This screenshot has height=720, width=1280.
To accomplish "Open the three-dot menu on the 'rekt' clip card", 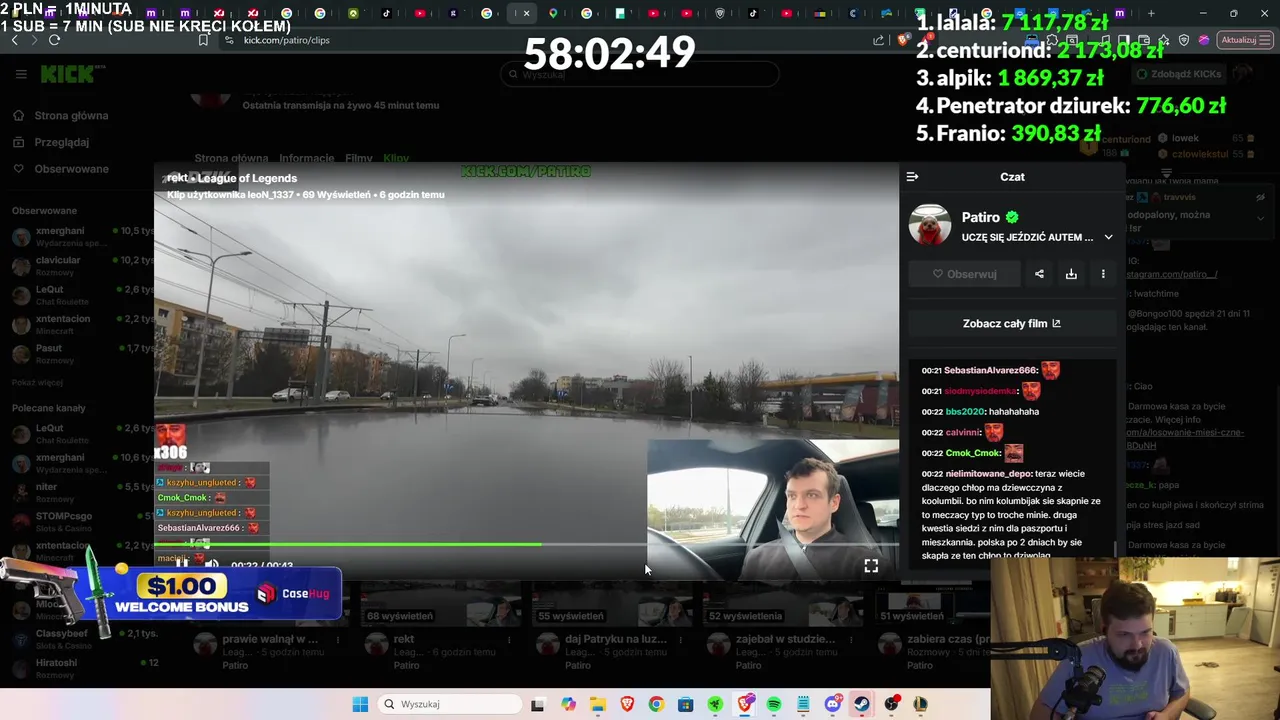I will tap(510, 639).
